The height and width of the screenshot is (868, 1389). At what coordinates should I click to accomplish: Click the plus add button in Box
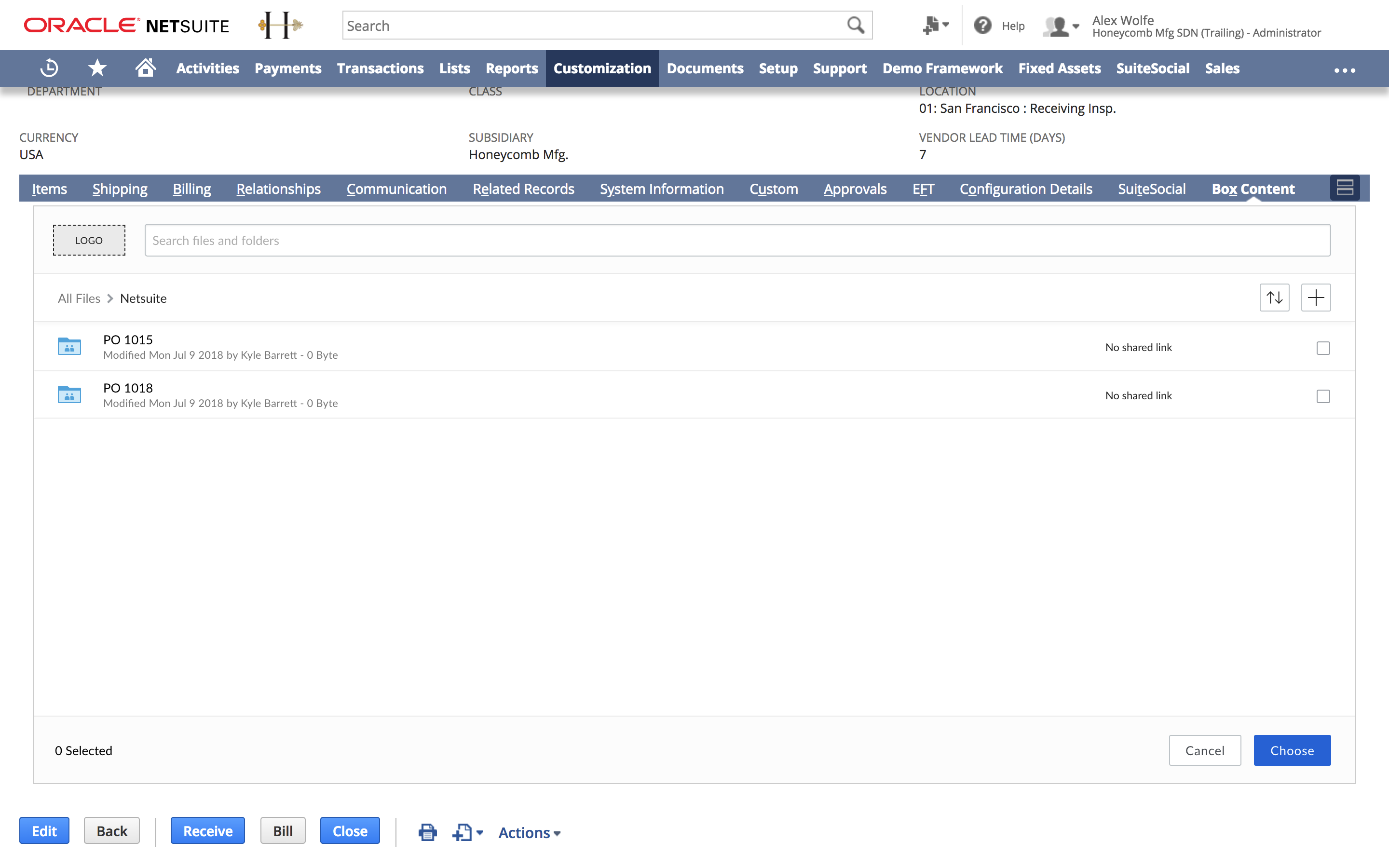pos(1316,298)
